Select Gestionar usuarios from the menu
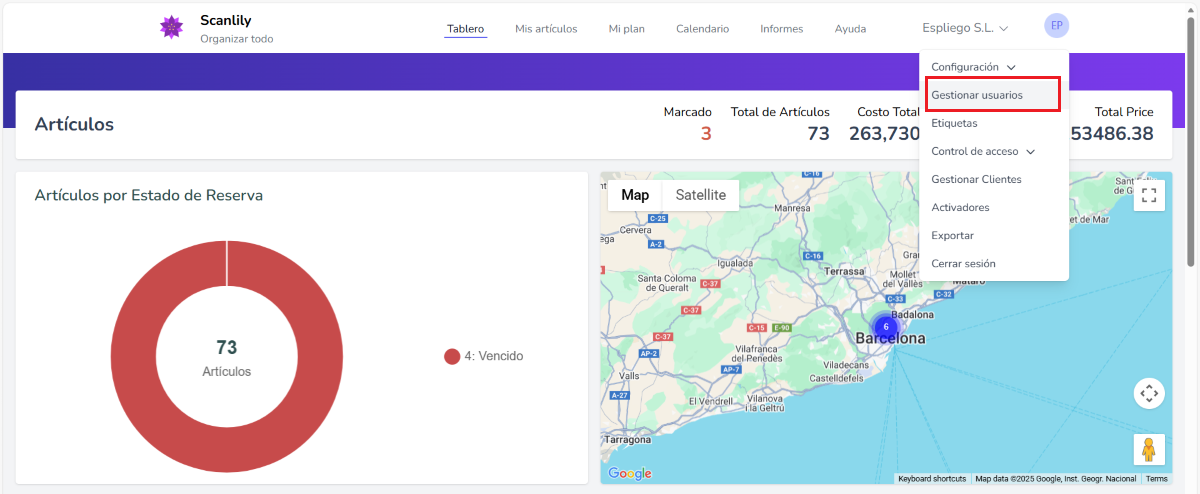Viewport: 1200px width, 494px height. click(x=992, y=95)
